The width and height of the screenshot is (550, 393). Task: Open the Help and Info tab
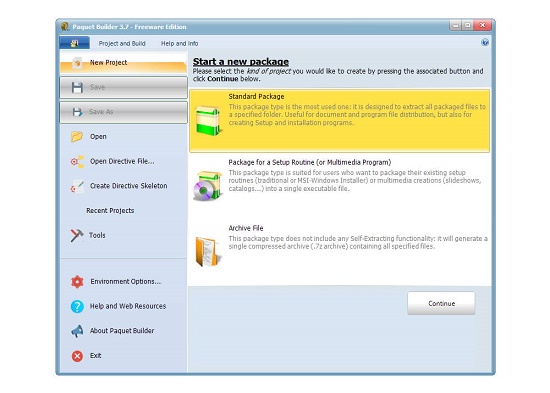pos(179,44)
